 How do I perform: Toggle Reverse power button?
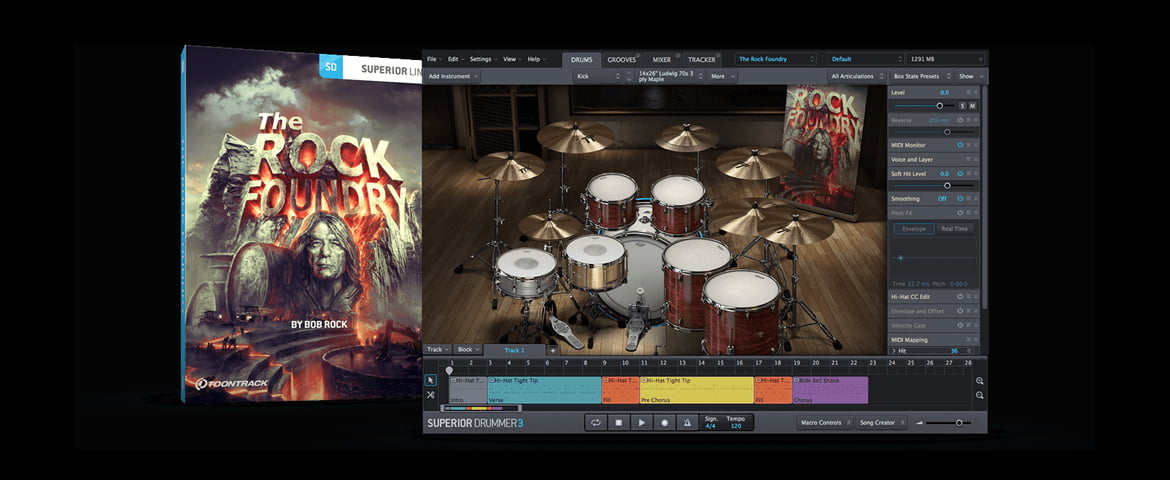pos(960,119)
